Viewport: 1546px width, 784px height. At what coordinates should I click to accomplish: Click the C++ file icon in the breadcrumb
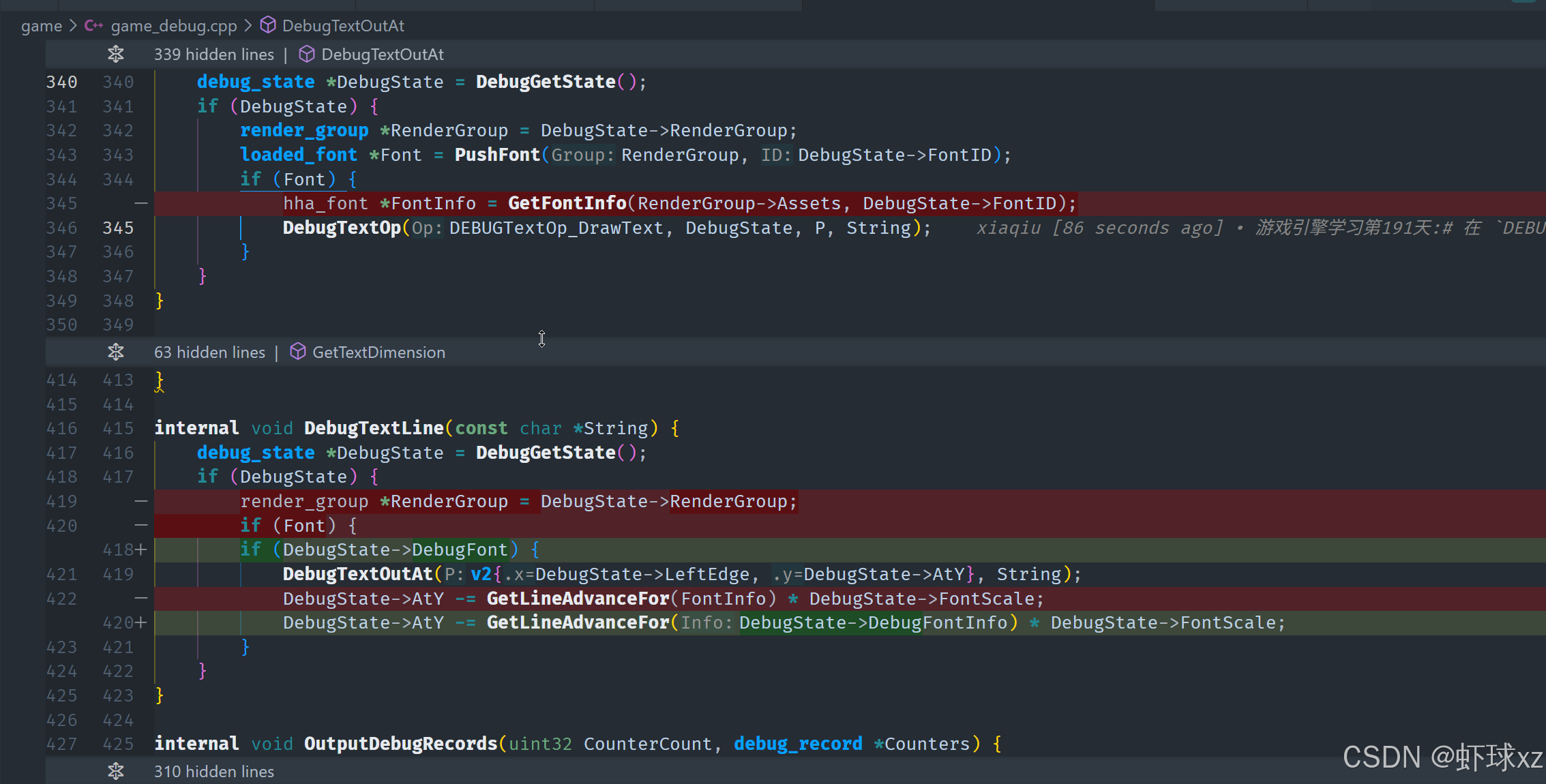point(93,26)
